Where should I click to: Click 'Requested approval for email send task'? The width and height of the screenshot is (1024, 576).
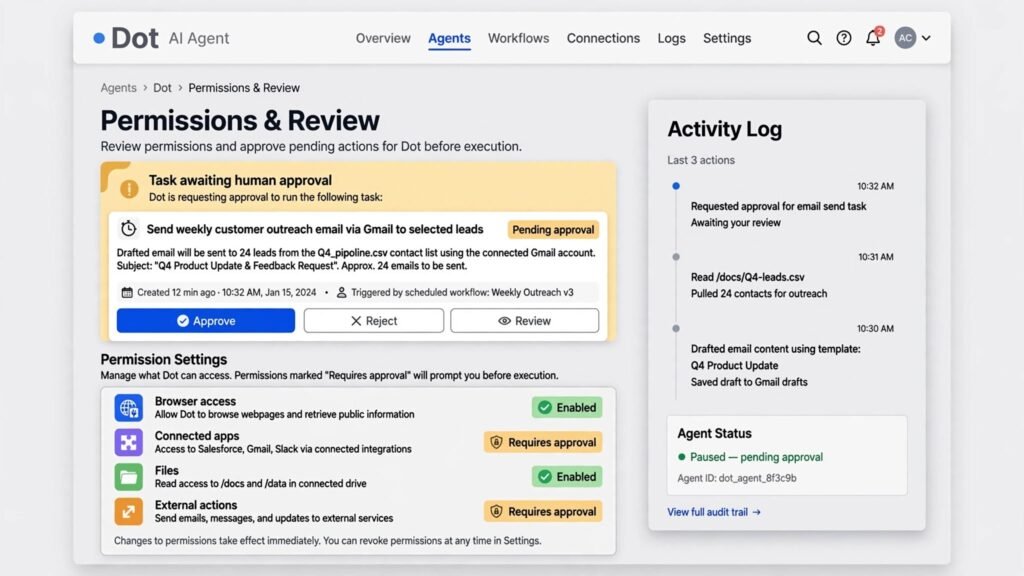(x=778, y=206)
